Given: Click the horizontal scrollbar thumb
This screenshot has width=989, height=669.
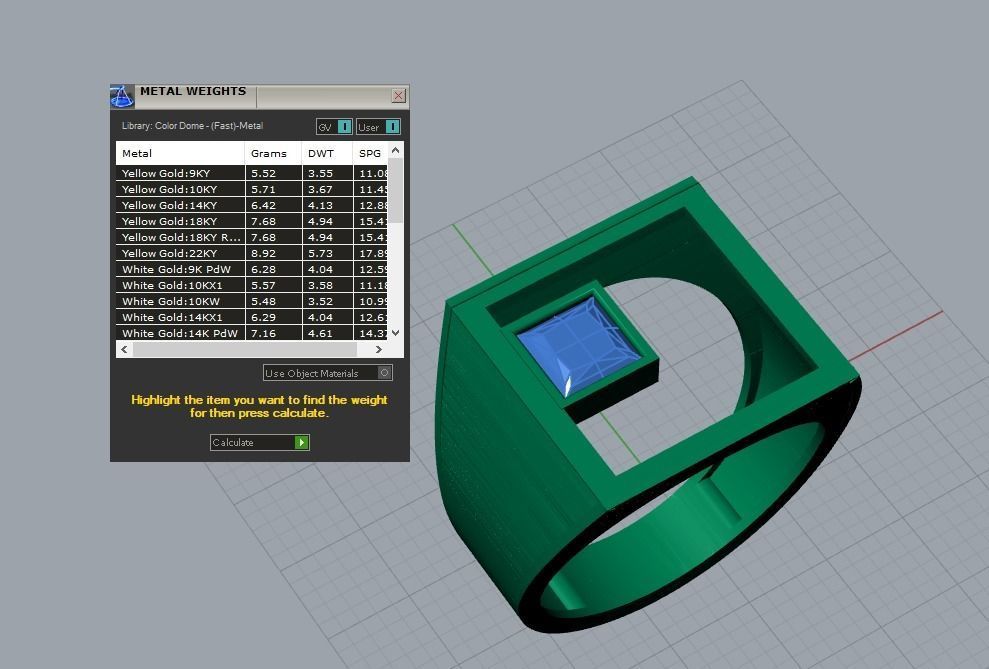Looking at the screenshot, I should click(245, 349).
